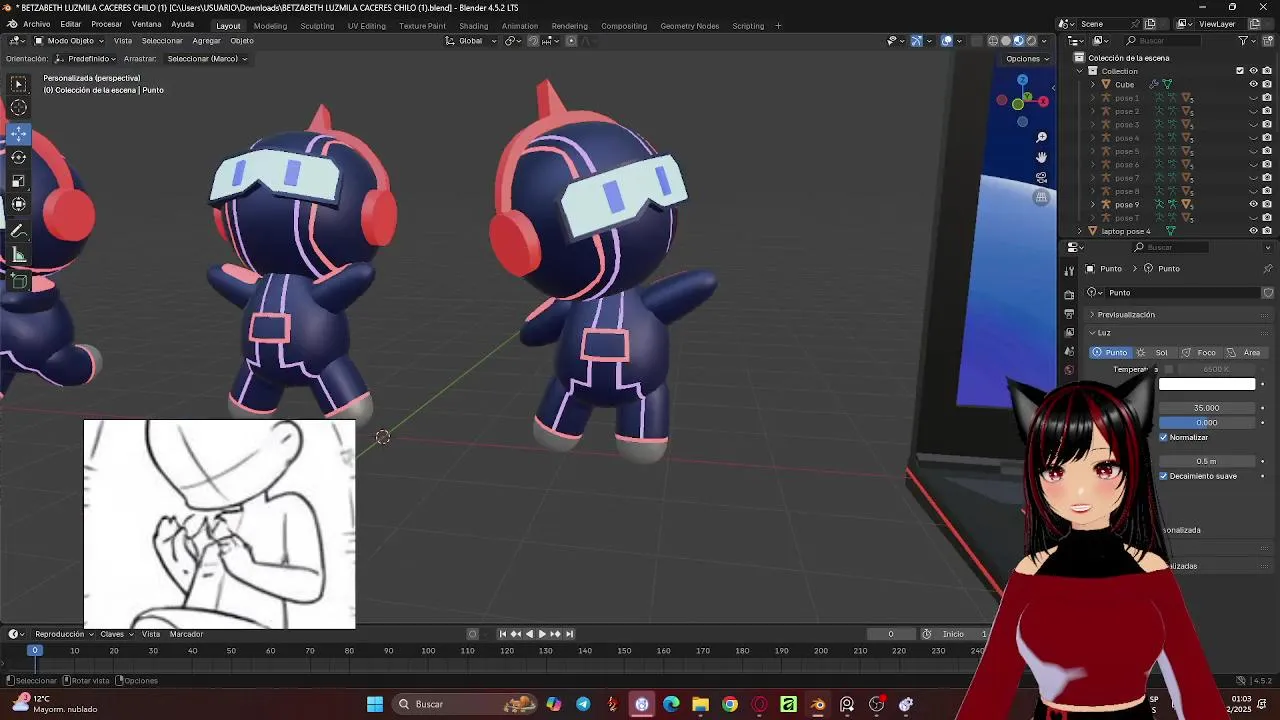
Task: Select the Add Cube tool
Action: pyautogui.click(x=18, y=282)
